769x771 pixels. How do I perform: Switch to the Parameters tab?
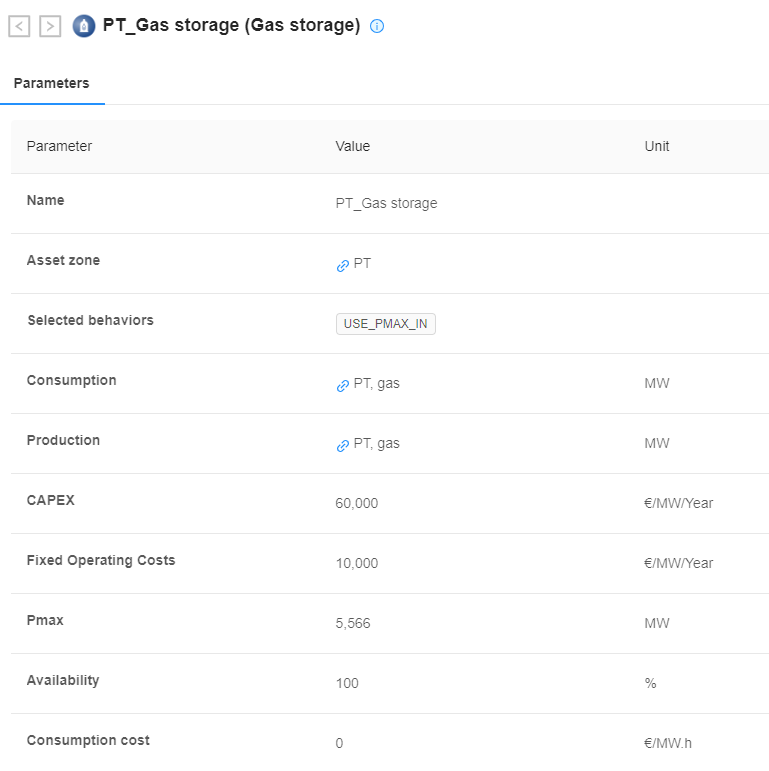[x=52, y=83]
